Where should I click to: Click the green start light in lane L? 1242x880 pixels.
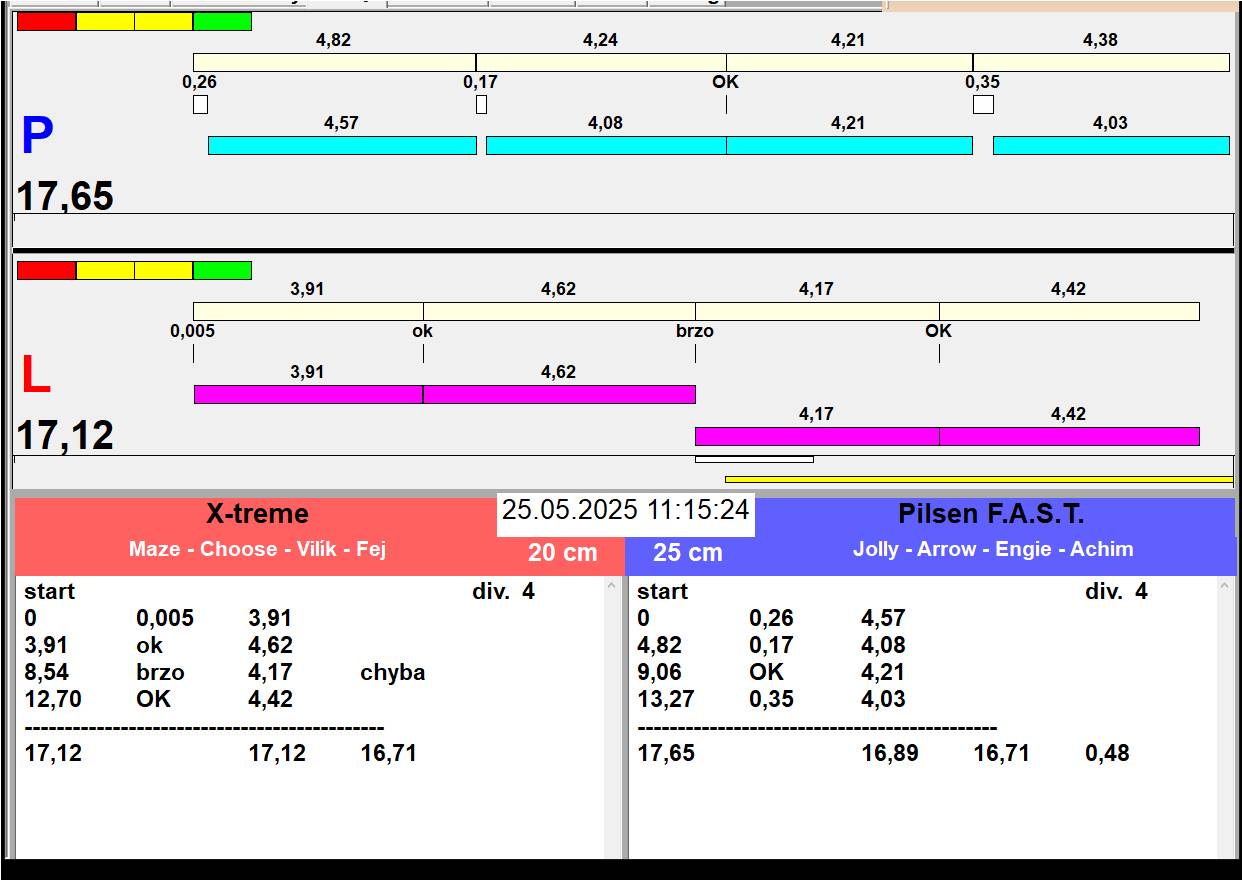(x=222, y=270)
